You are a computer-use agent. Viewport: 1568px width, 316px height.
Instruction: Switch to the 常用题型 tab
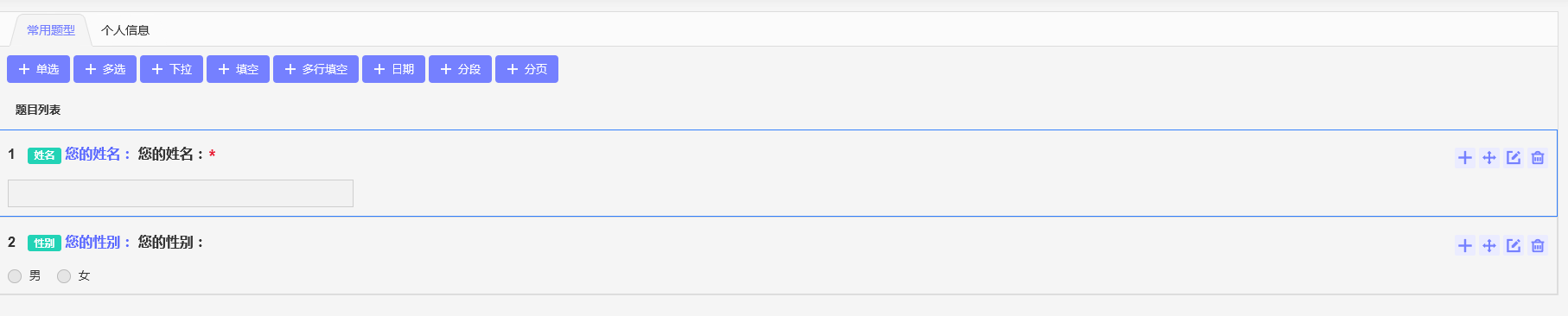(x=50, y=30)
